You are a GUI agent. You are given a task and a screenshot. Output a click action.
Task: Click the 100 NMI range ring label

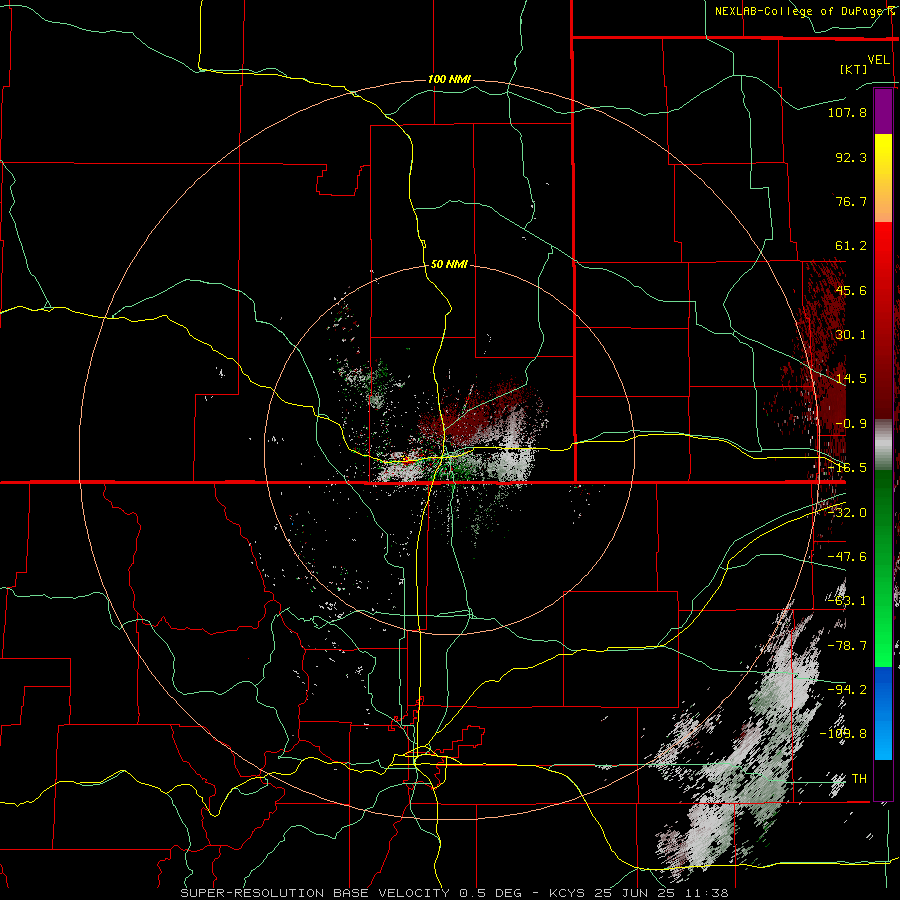pyautogui.click(x=449, y=79)
